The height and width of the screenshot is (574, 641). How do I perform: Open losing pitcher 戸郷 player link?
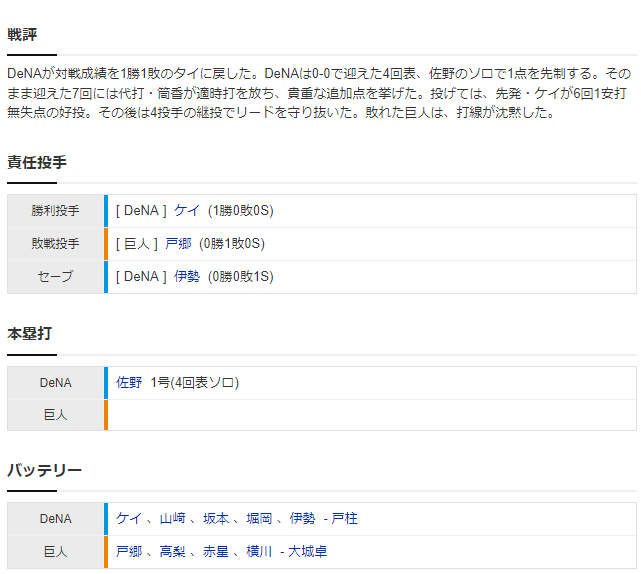[x=178, y=244]
